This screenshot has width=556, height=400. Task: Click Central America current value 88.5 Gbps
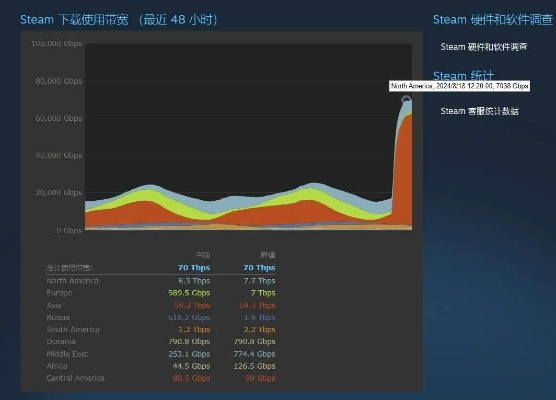[x=191, y=378]
